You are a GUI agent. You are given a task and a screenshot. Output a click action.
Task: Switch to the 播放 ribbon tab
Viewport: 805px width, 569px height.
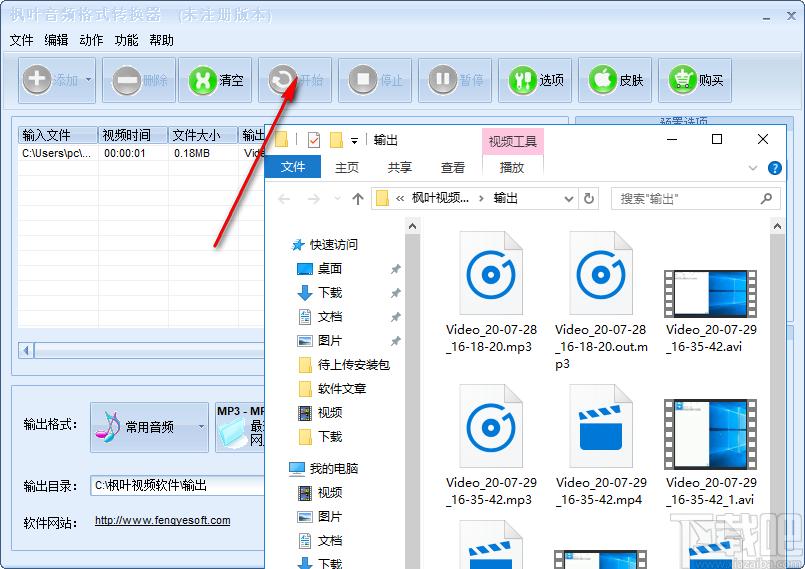[x=512, y=167]
